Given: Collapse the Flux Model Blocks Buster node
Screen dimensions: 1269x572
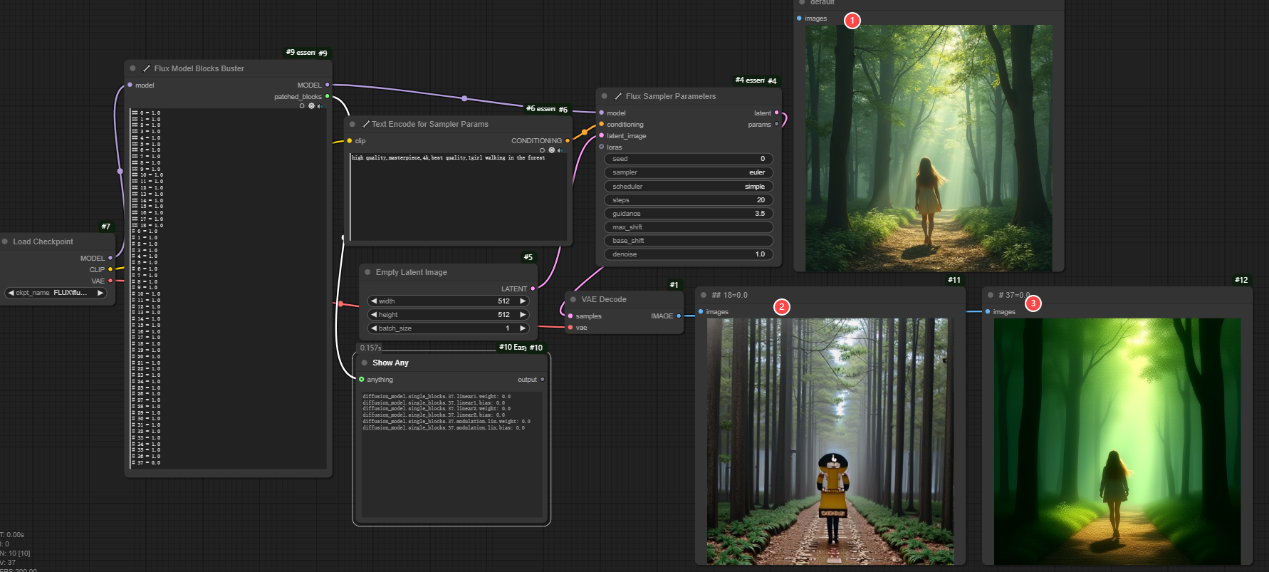Looking at the screenshot, I should (x=133, y=69).
